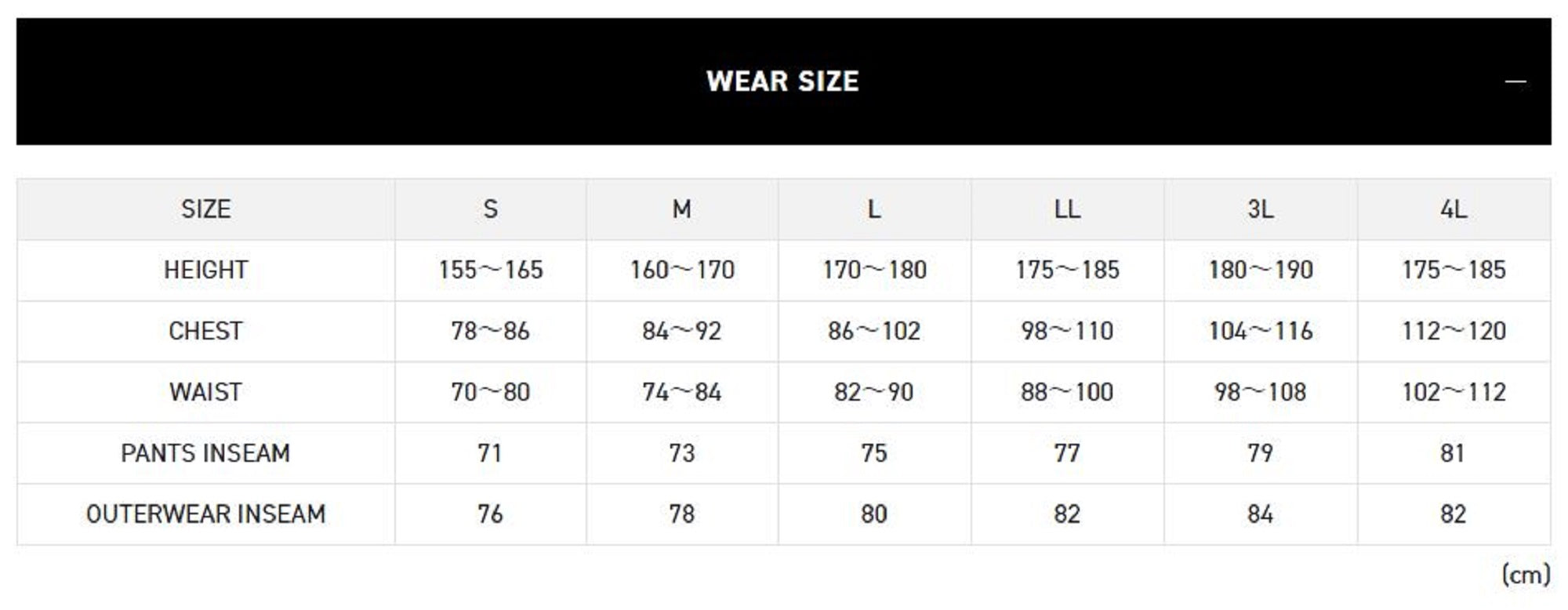Click the CHEST row label
Screen dimensions: 1568x610
(x=205, y=331)
